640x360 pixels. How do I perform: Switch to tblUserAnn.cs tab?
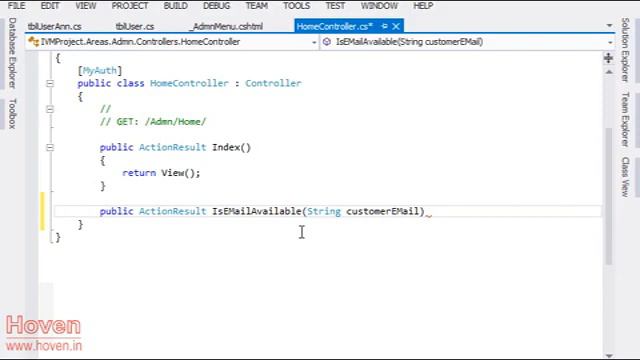coord(54,27)
